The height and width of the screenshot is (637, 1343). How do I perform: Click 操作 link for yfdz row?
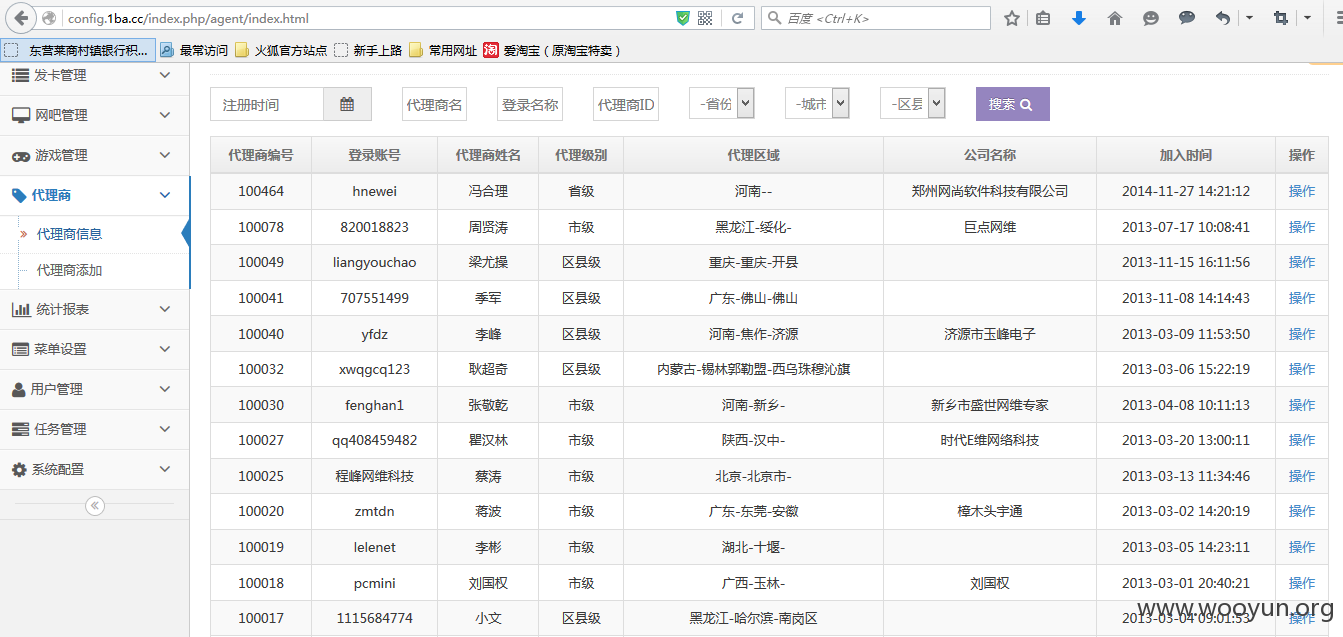point(1302,334)
